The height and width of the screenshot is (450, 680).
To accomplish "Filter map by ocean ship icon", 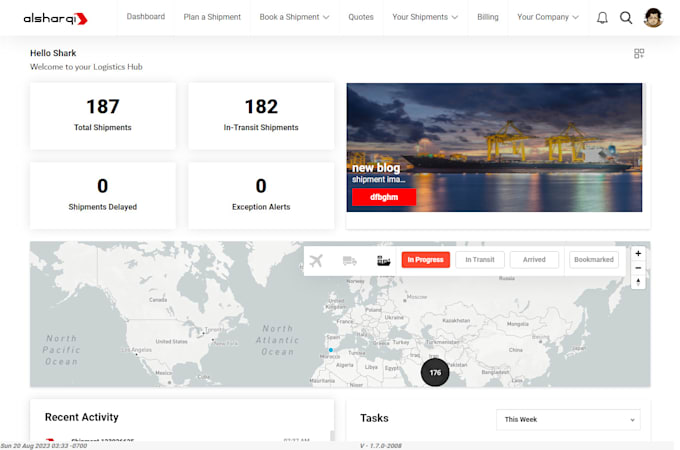I will click(383, 261).
